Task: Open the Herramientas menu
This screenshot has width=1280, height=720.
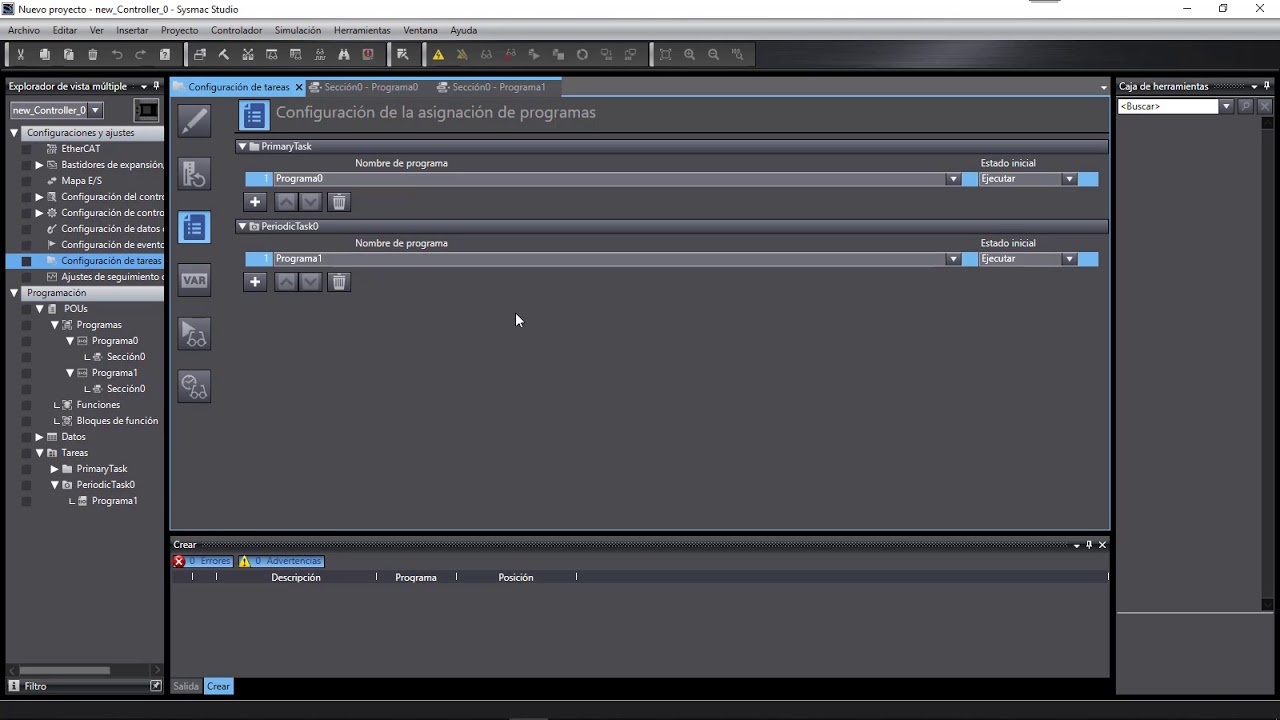Action: tap(362, 30)
